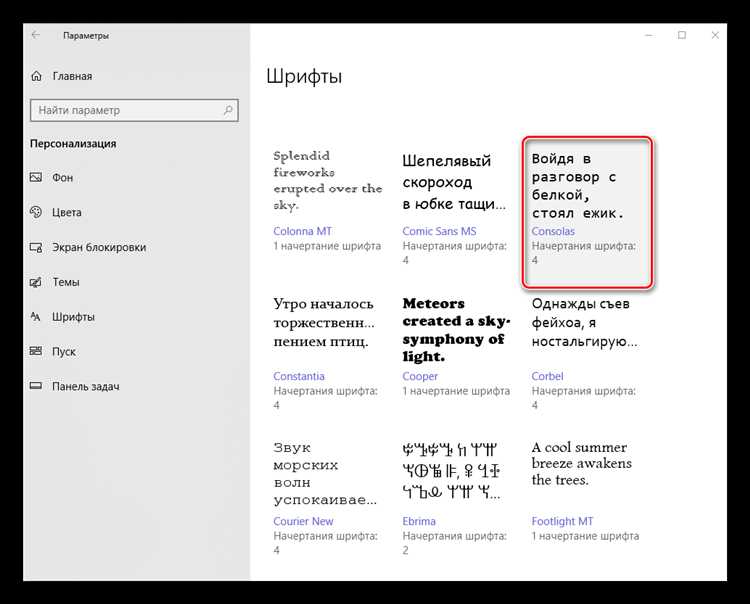
Task: Open the Цвета section
Action: click(x=66, y=212)
